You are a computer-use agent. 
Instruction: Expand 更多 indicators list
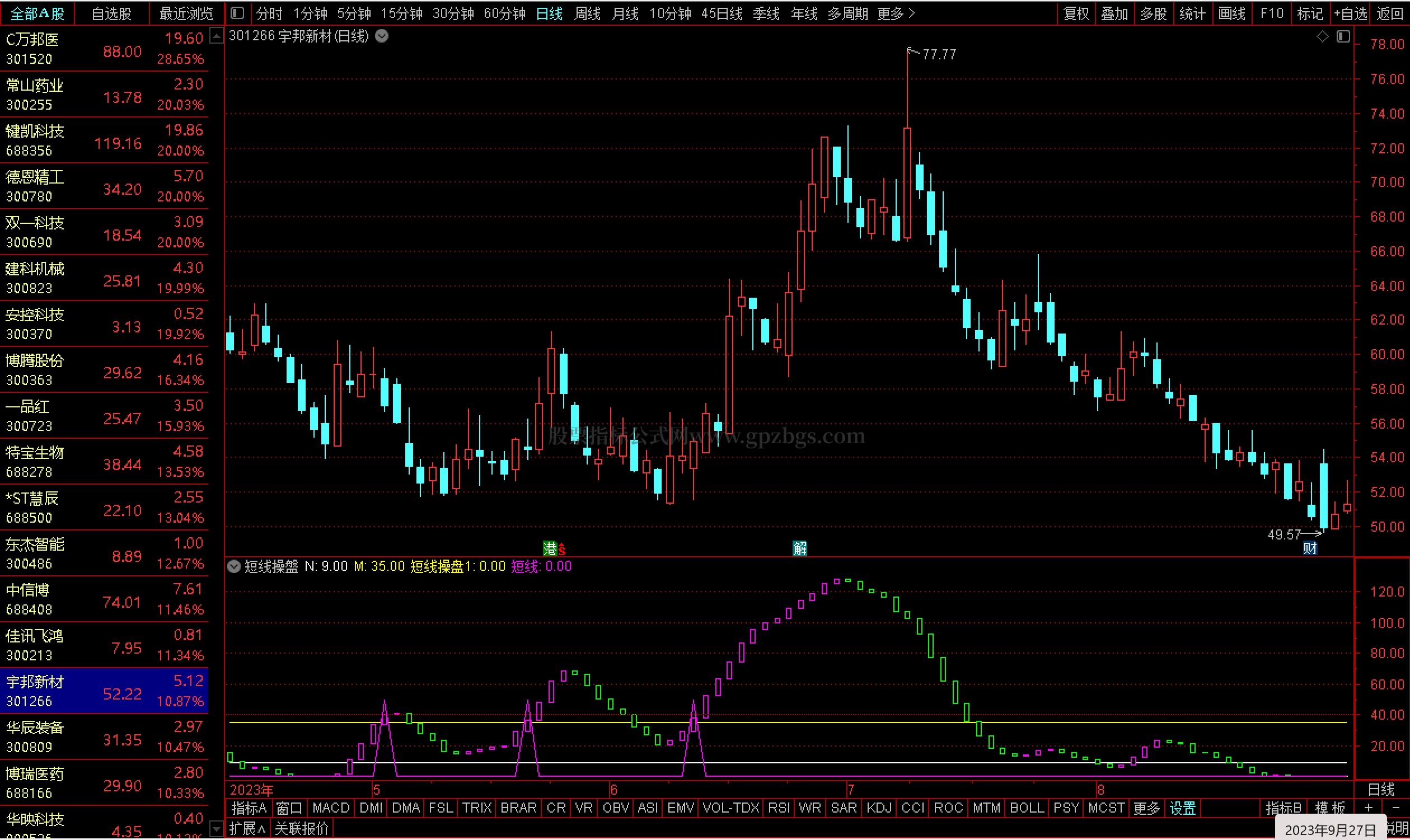pyautogui.click(x=1146, y=808)
